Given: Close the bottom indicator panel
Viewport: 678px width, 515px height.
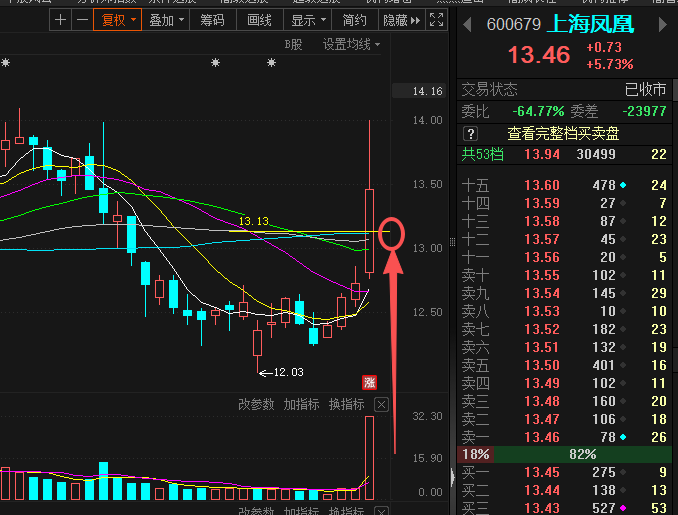Looking at the screenshot, I should coord(381,511).
